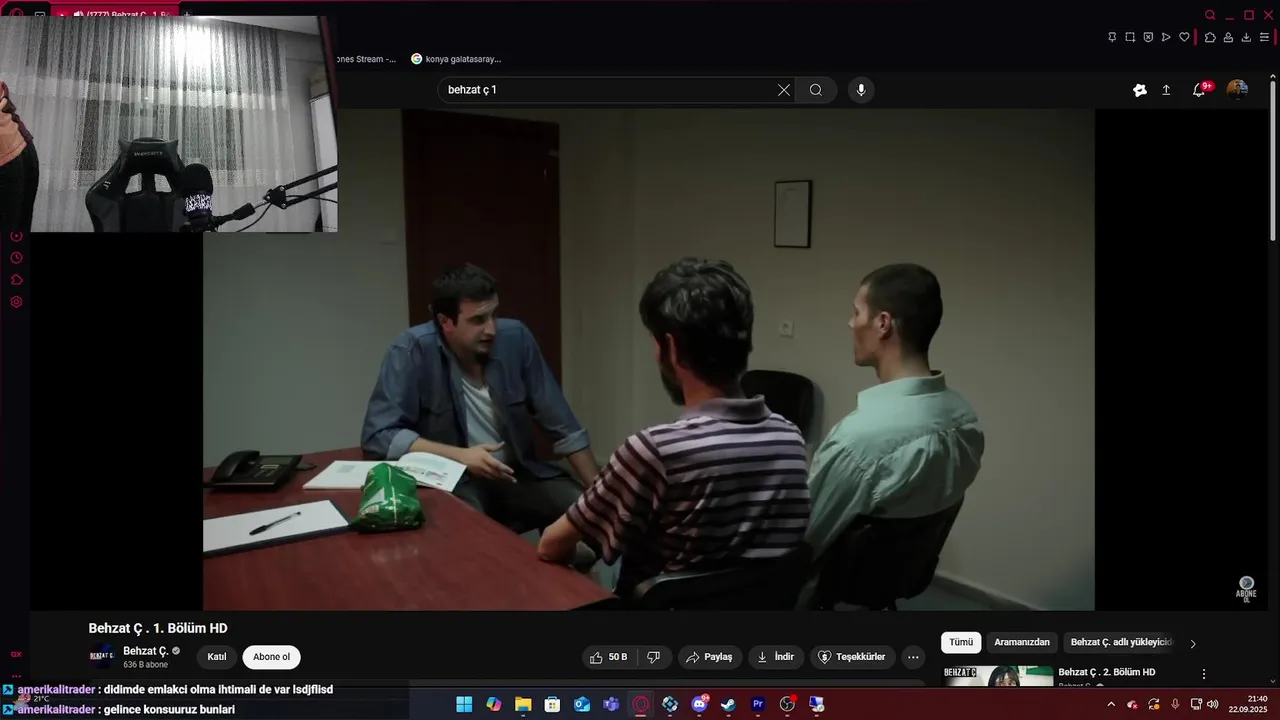Open Behzat Ç. 2. Bölüm HD thumbnail

click(998, 676)
